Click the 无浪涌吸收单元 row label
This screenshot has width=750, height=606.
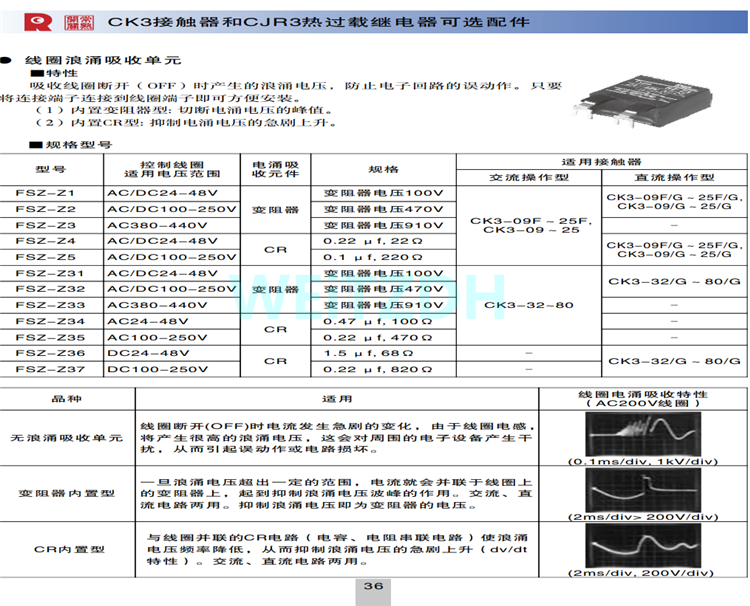point(67,438)
